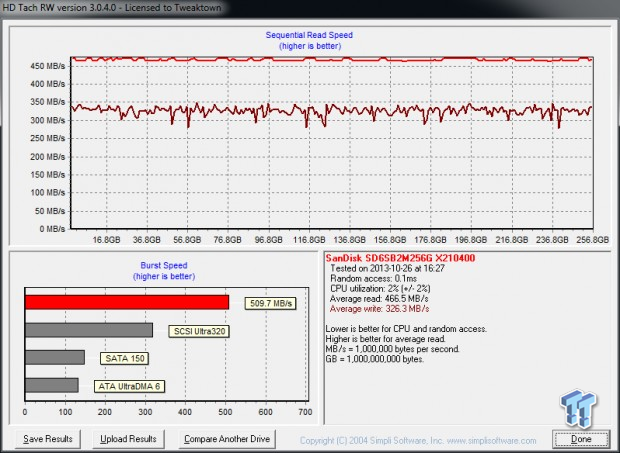Click the Average write: 326.3 MB/s line
This screenshot has height=453, width=620.
[379, 309]
